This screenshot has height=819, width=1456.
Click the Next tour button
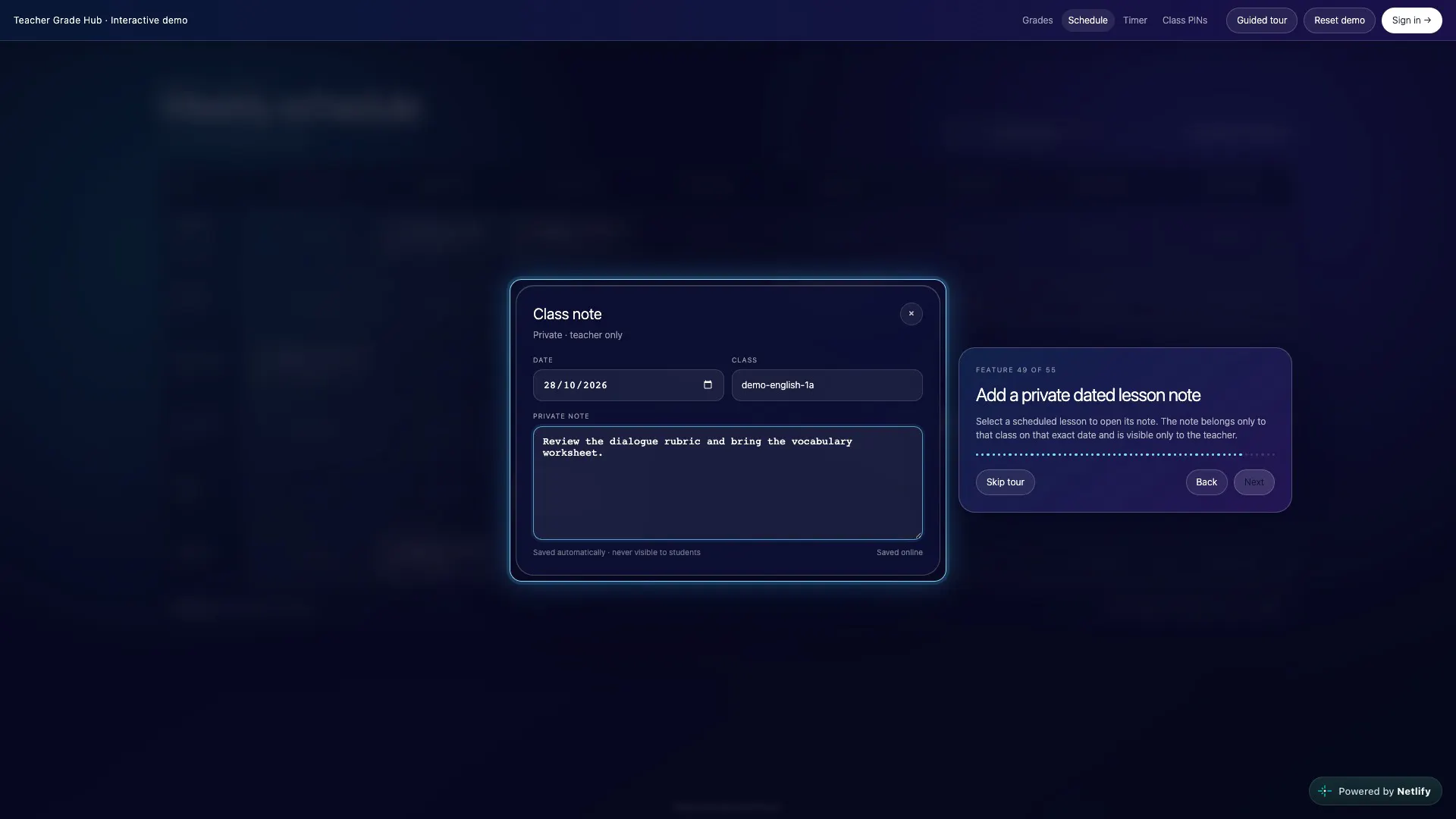tap(1254, 482)
